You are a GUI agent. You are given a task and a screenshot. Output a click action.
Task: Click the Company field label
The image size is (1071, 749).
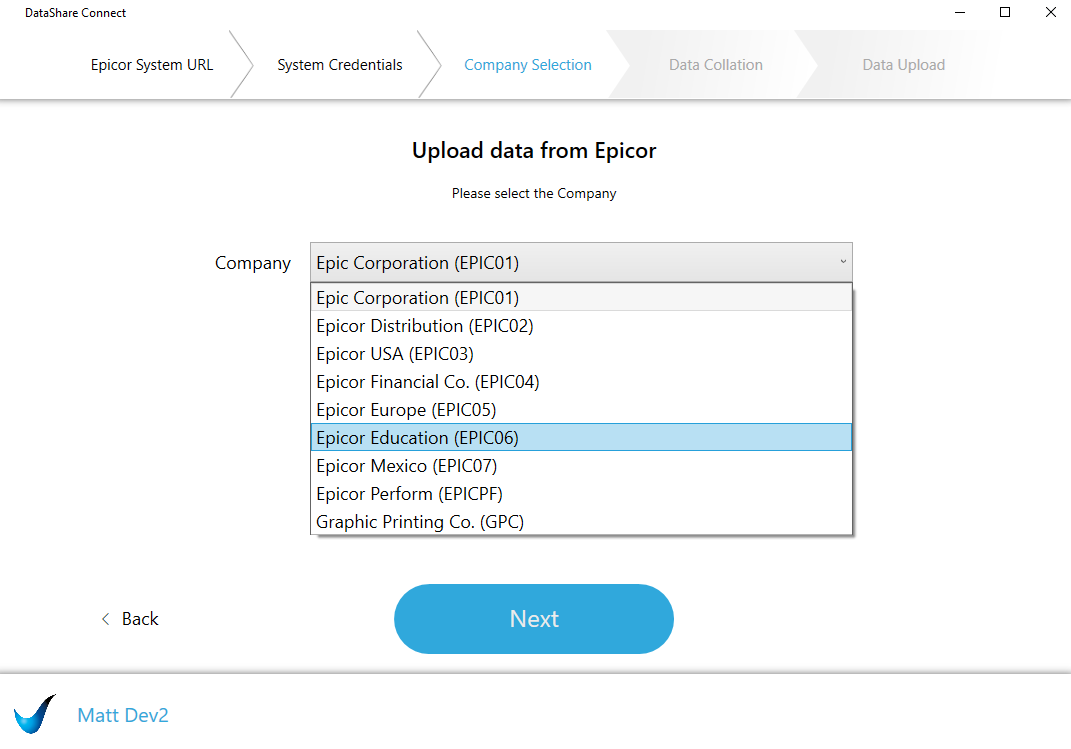[x=253, y=263]
